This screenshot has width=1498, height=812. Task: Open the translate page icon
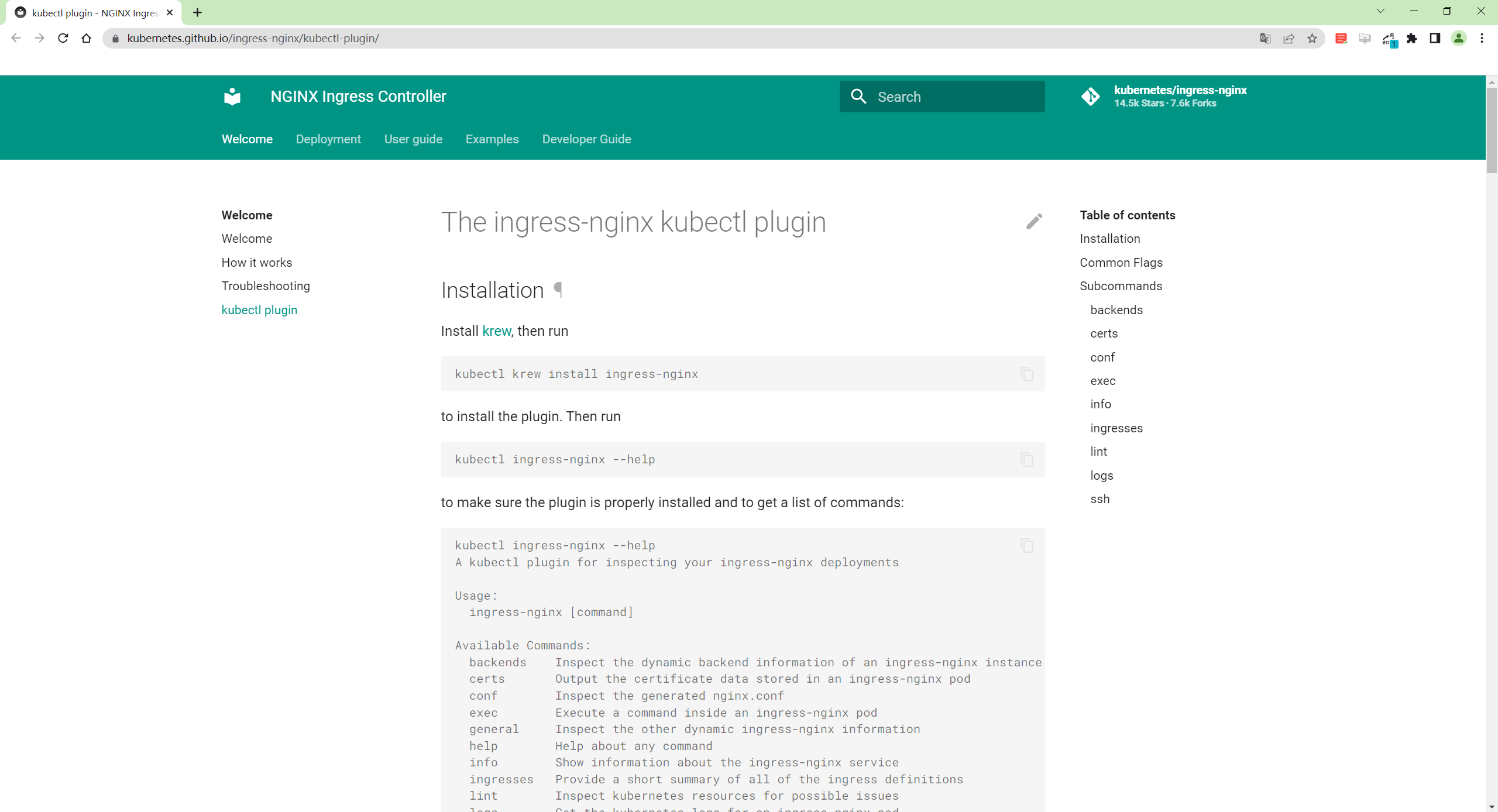1265,39
